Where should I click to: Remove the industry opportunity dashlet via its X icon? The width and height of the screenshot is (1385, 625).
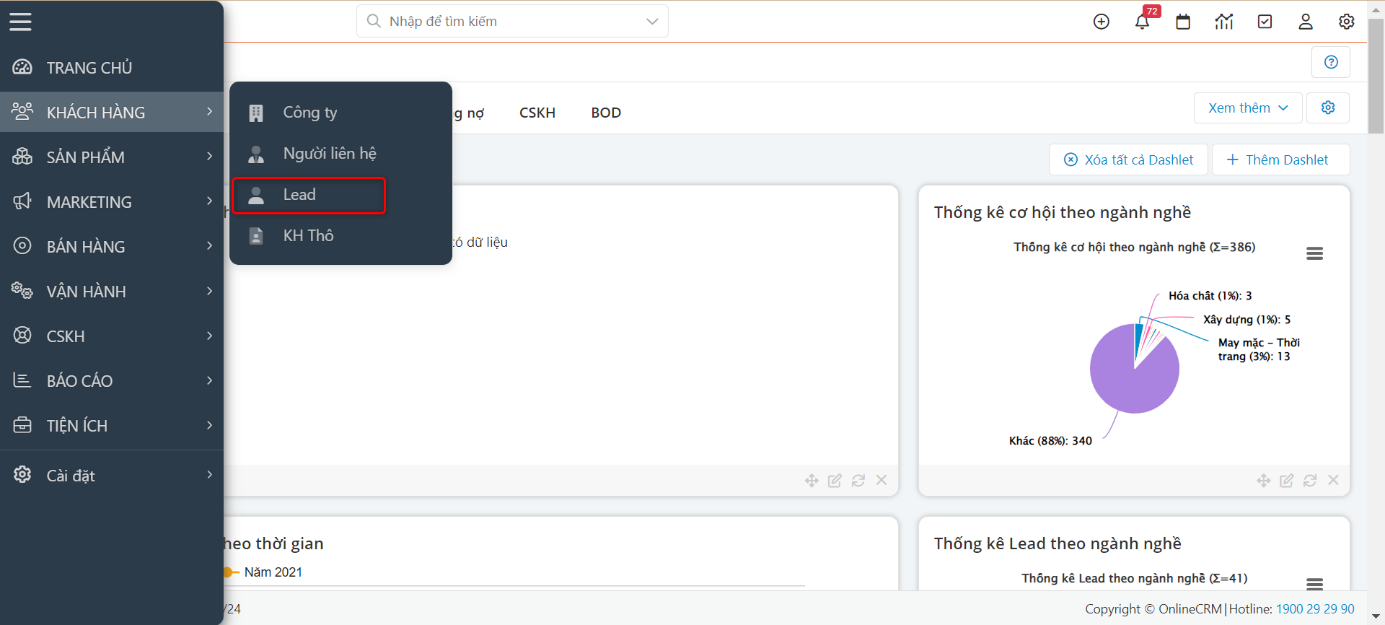[x=1333, y=480]
